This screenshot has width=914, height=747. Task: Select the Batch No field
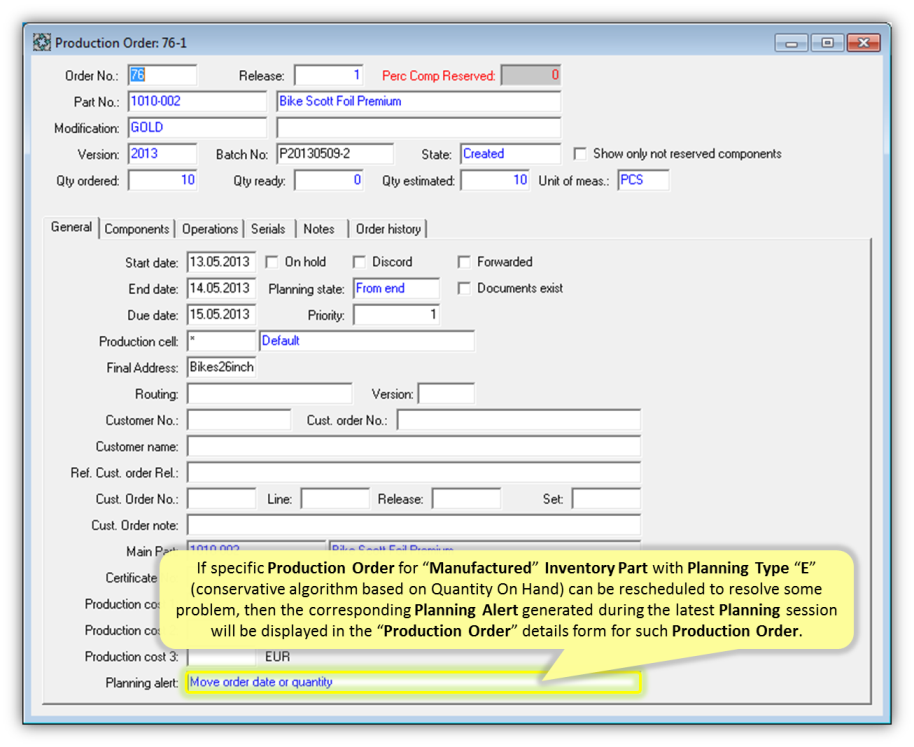tap(335, 154)
